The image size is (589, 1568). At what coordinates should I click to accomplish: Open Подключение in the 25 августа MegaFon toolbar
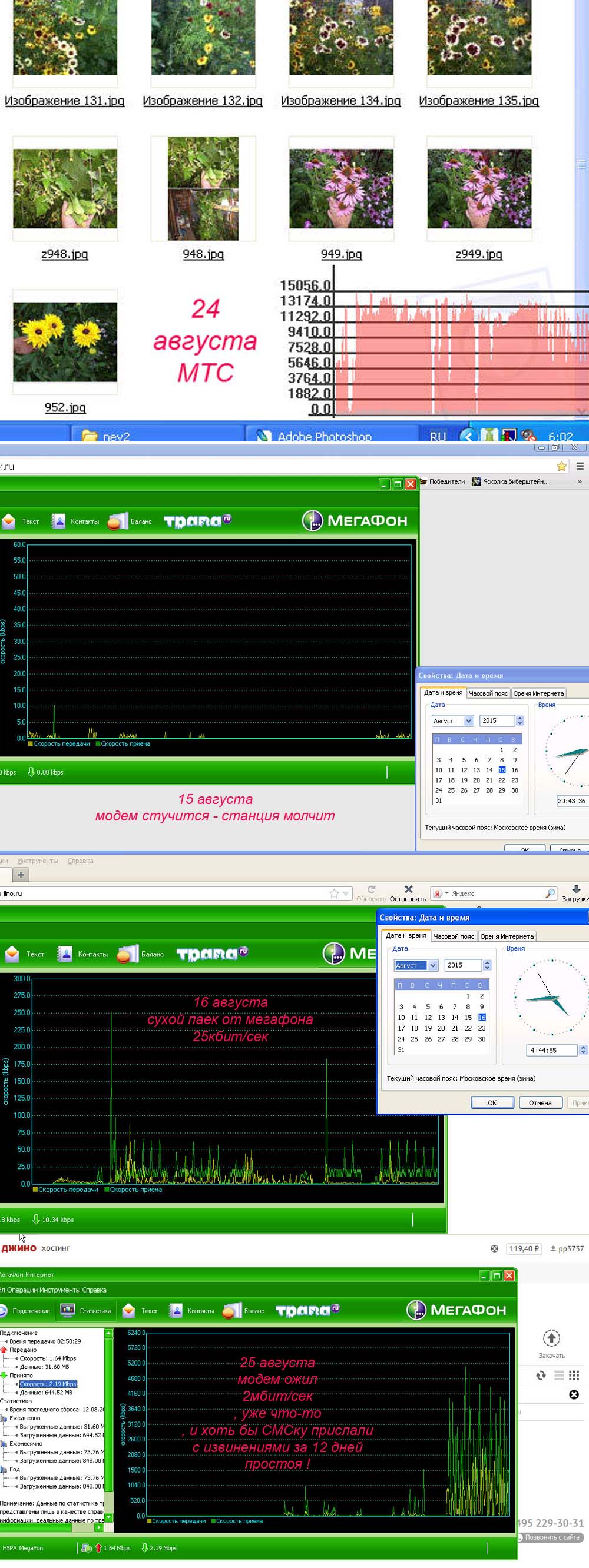[x=25, y=1311]
